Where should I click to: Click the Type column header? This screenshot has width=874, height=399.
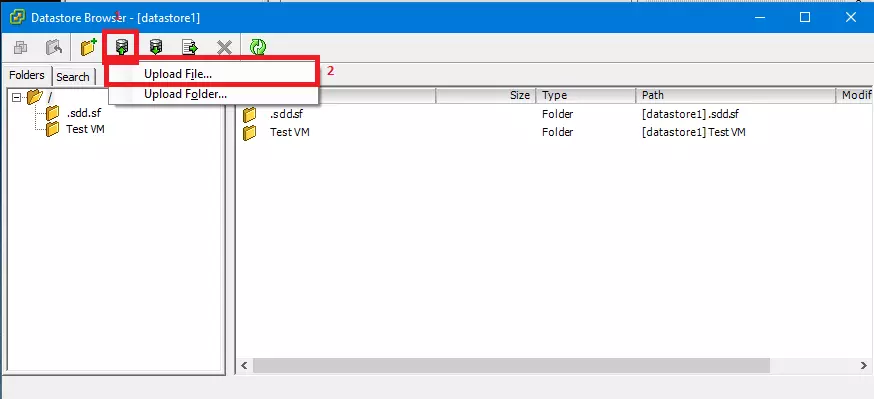tap(585, 95)
